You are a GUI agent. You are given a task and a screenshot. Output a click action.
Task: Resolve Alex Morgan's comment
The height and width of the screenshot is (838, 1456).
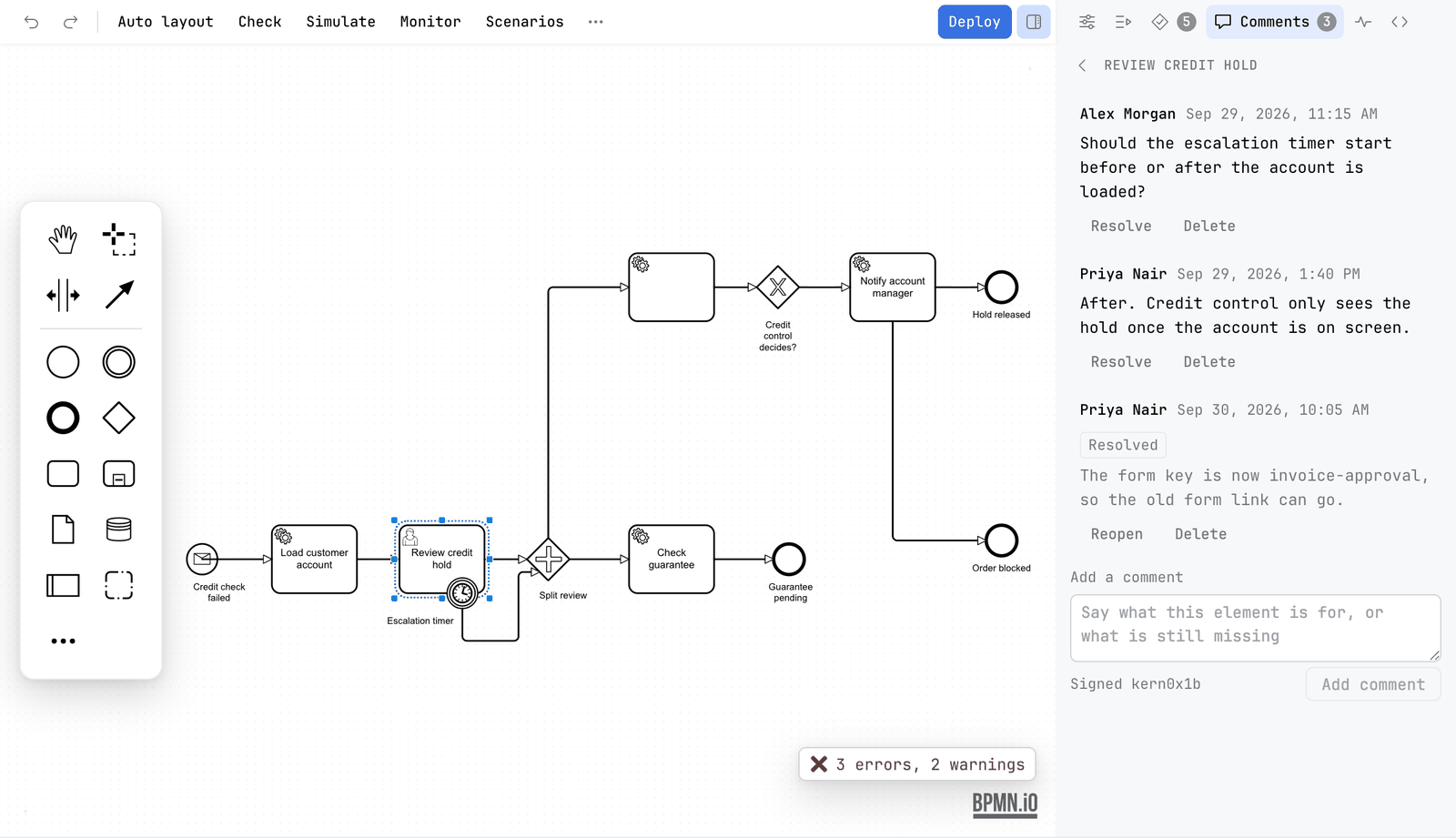[x=1121, y=227]
